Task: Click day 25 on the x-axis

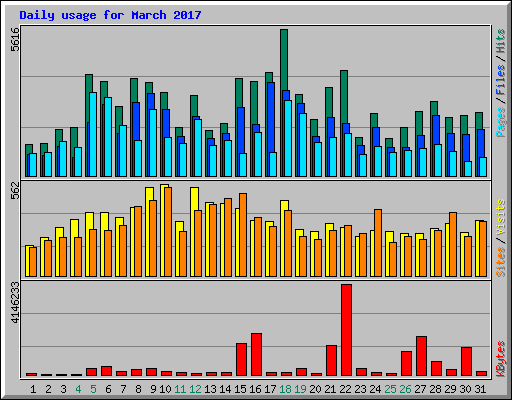Action: coord(390,389)
